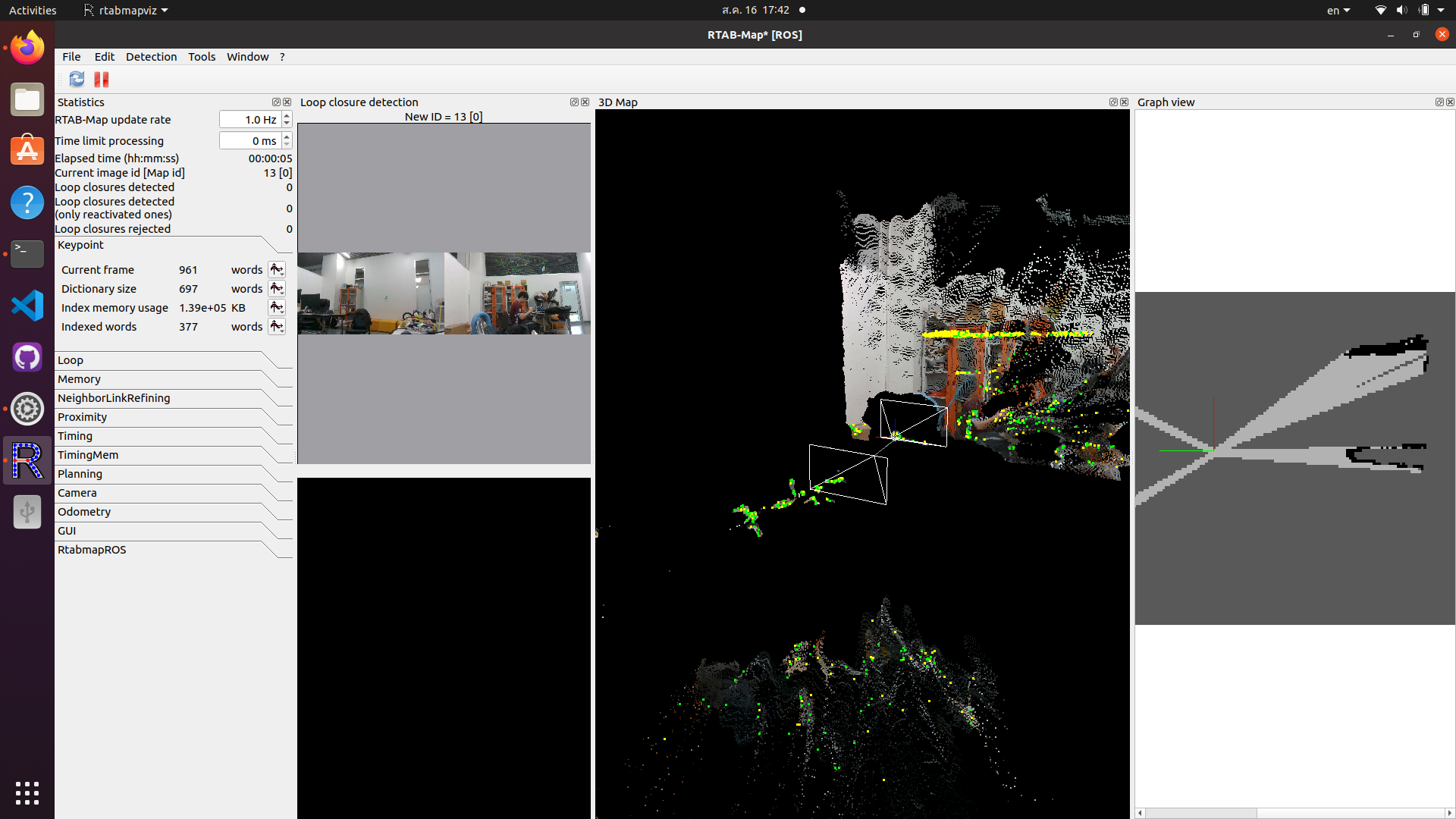Screen dimensions: 1456x819
Task: Close the Graph view panel
Action: tap(1450, 102)
